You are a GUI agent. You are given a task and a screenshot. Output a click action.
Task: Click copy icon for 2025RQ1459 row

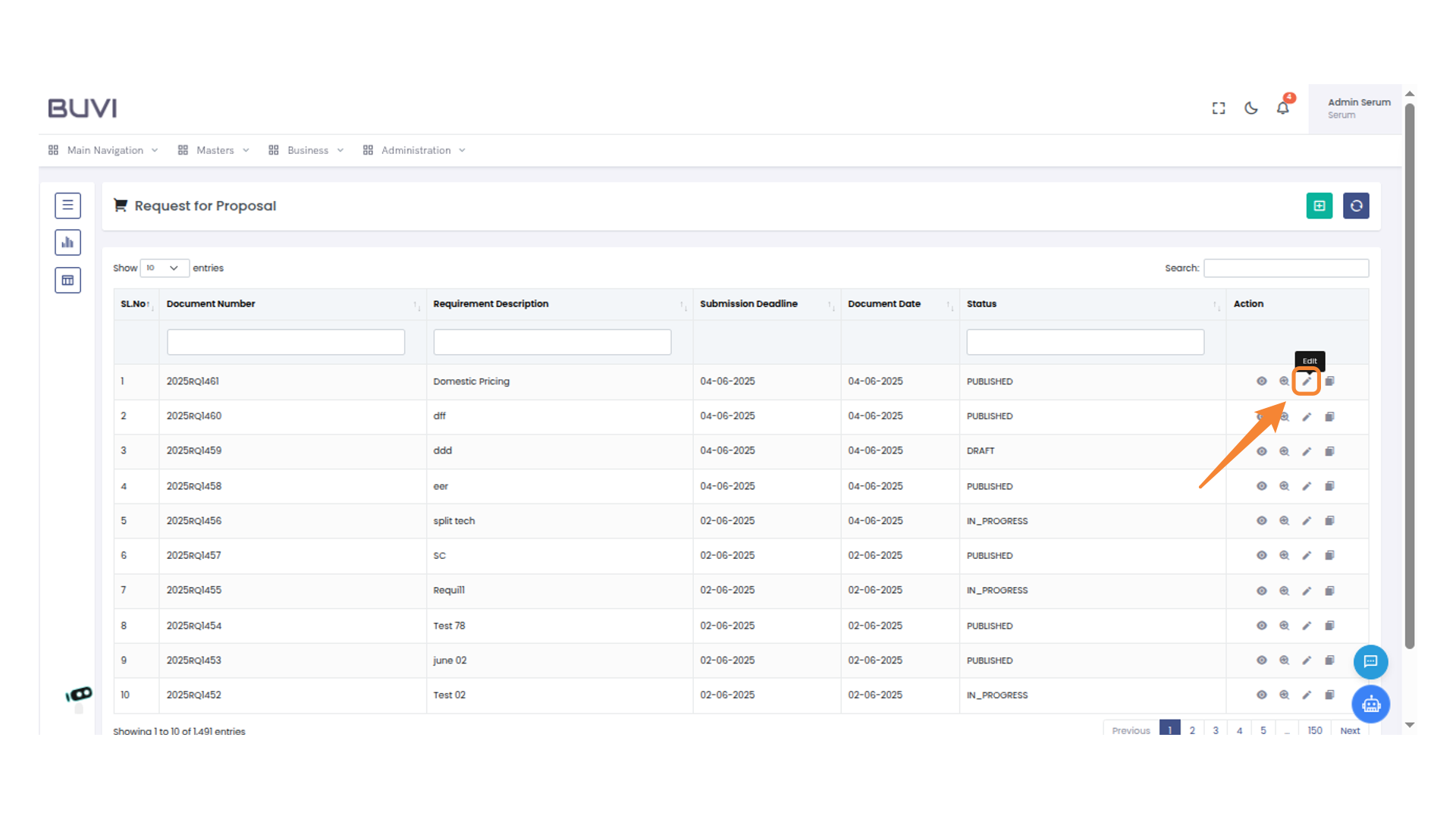tap(1329, 451)
